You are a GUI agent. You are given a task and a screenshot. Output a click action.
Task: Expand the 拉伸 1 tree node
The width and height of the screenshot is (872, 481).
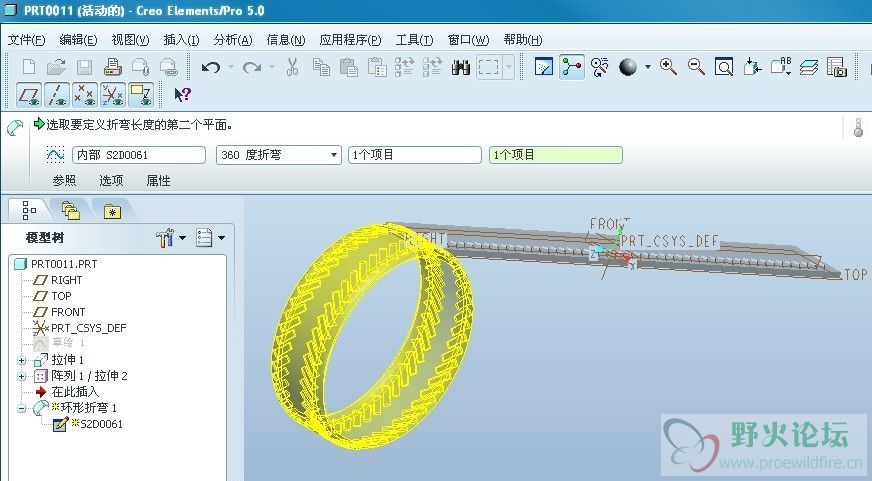[x=21, y=360]
